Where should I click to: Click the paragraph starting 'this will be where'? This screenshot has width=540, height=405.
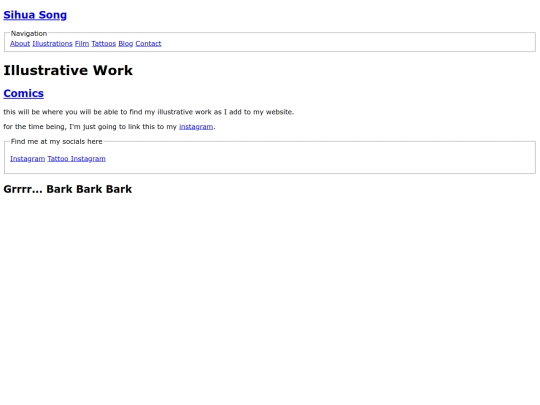[149, 112]
